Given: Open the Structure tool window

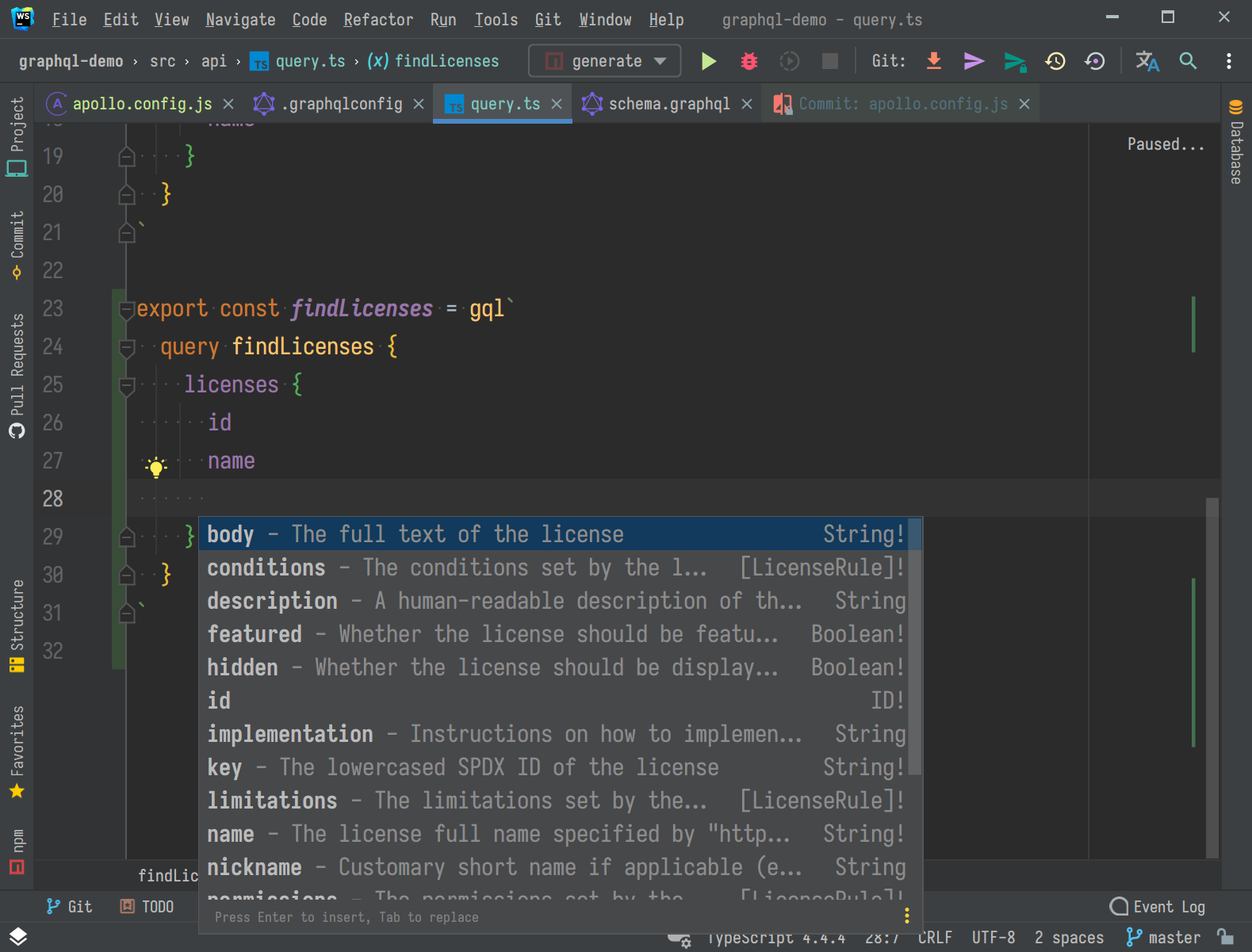Looking at the screenshot, I should tap(17, 626).
